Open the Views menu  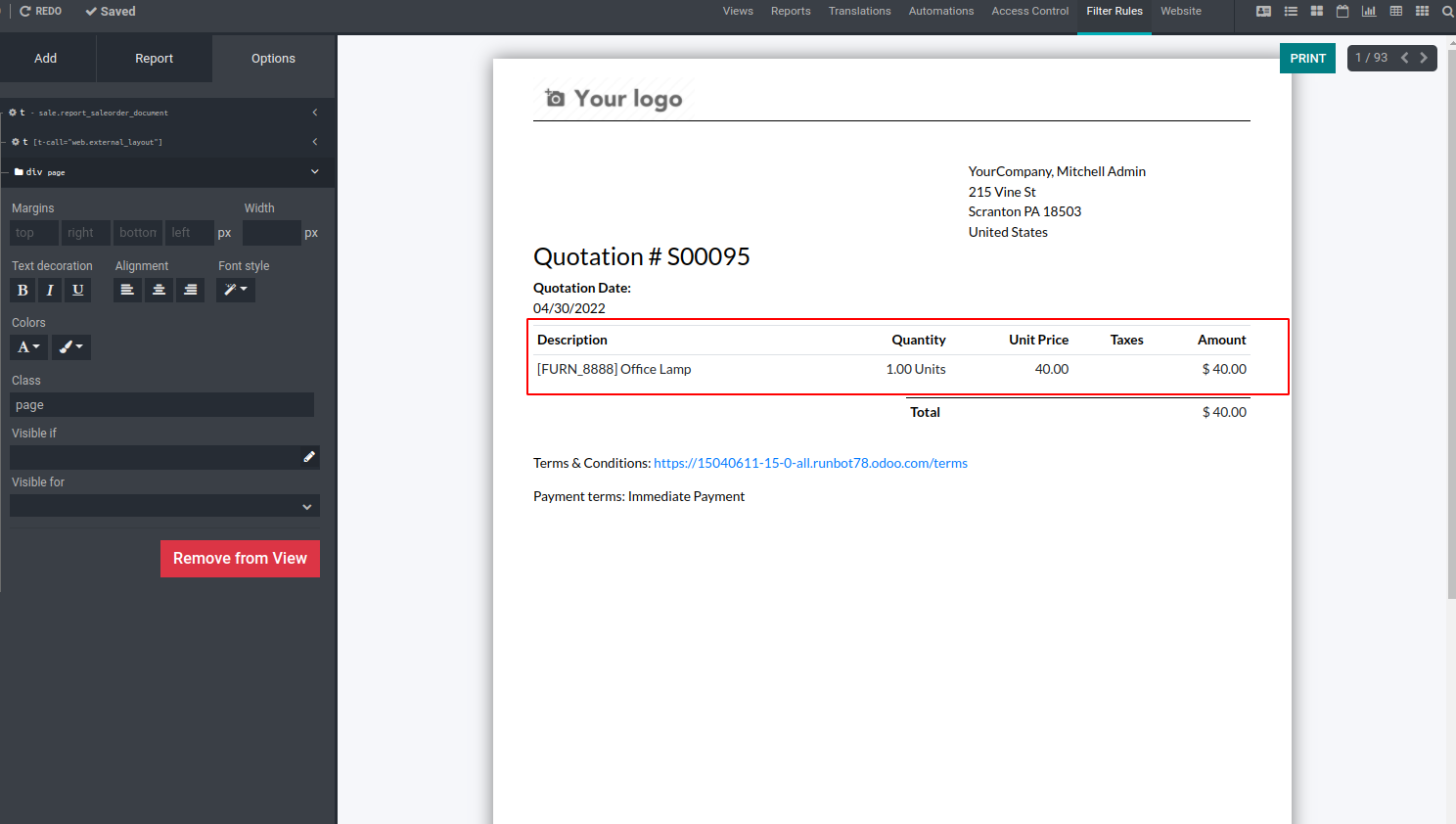(738, 12)
